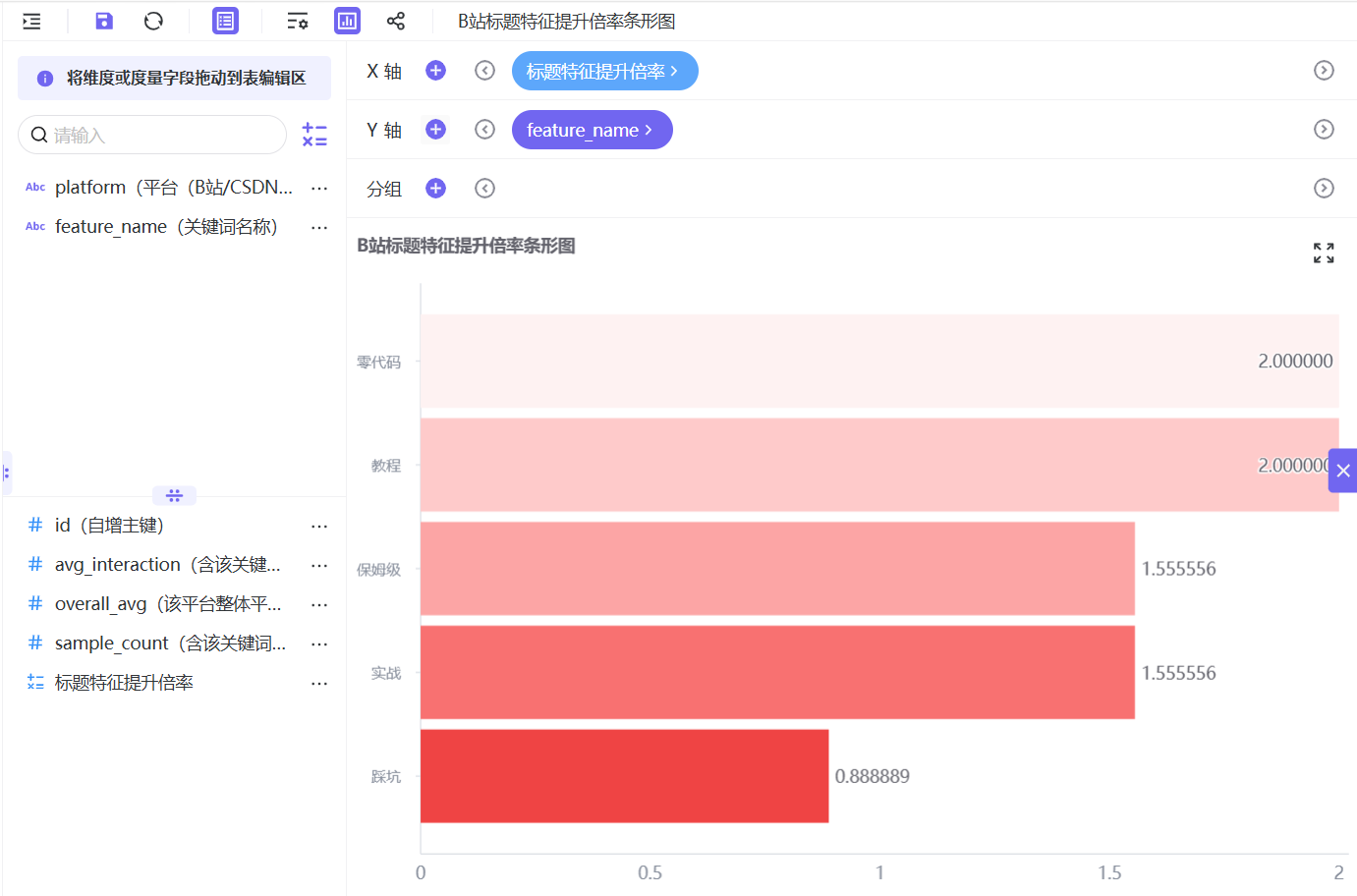Collapse grouping row left arrow

484,189
